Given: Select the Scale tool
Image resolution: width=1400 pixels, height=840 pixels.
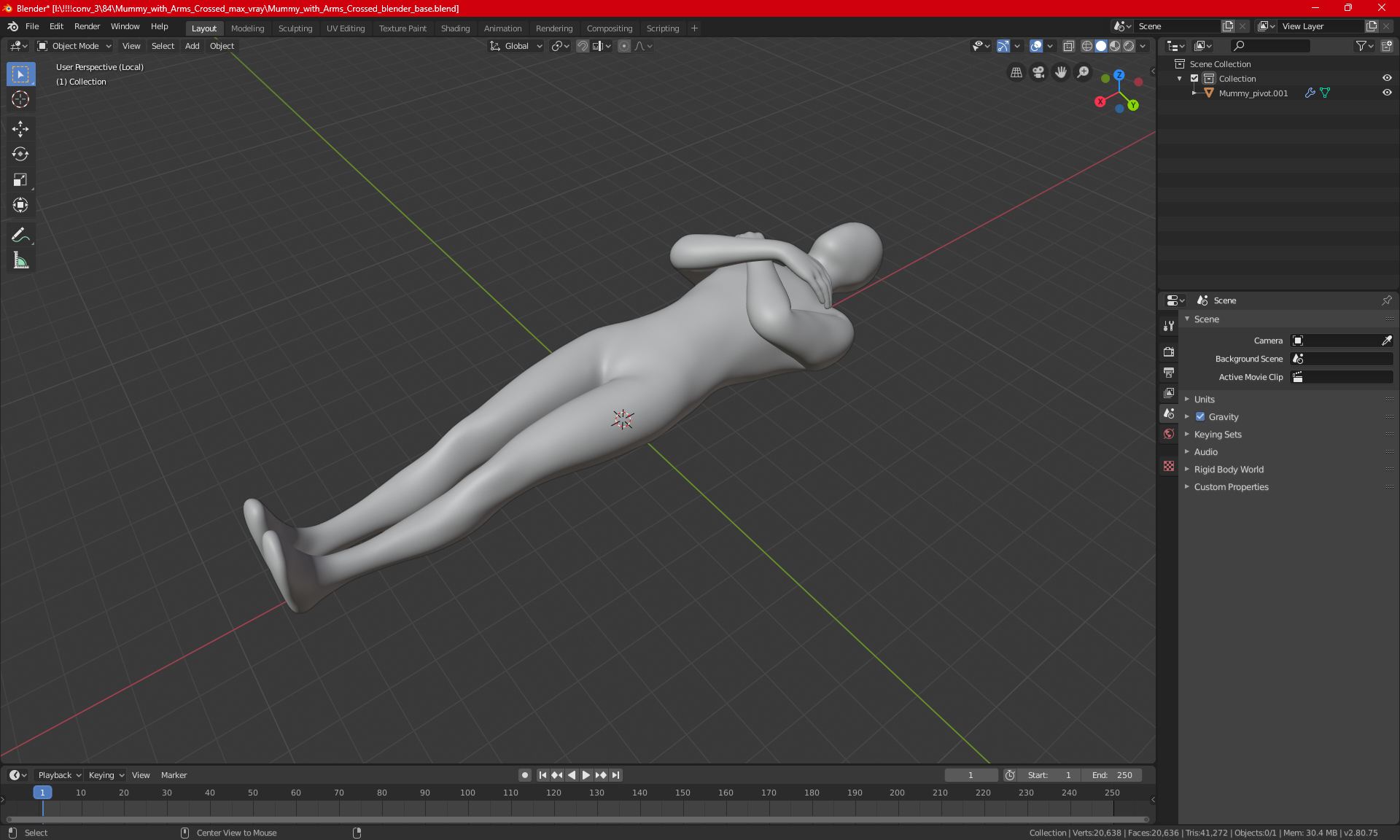Looking at the screenshot, I should click(20, 179).
